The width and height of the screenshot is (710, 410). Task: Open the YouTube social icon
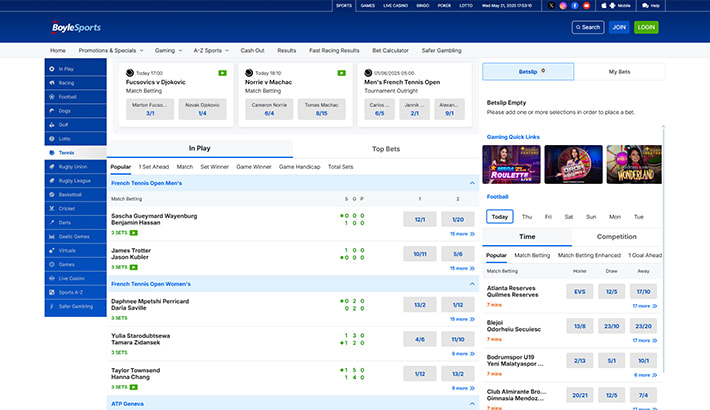click(586, 5)
